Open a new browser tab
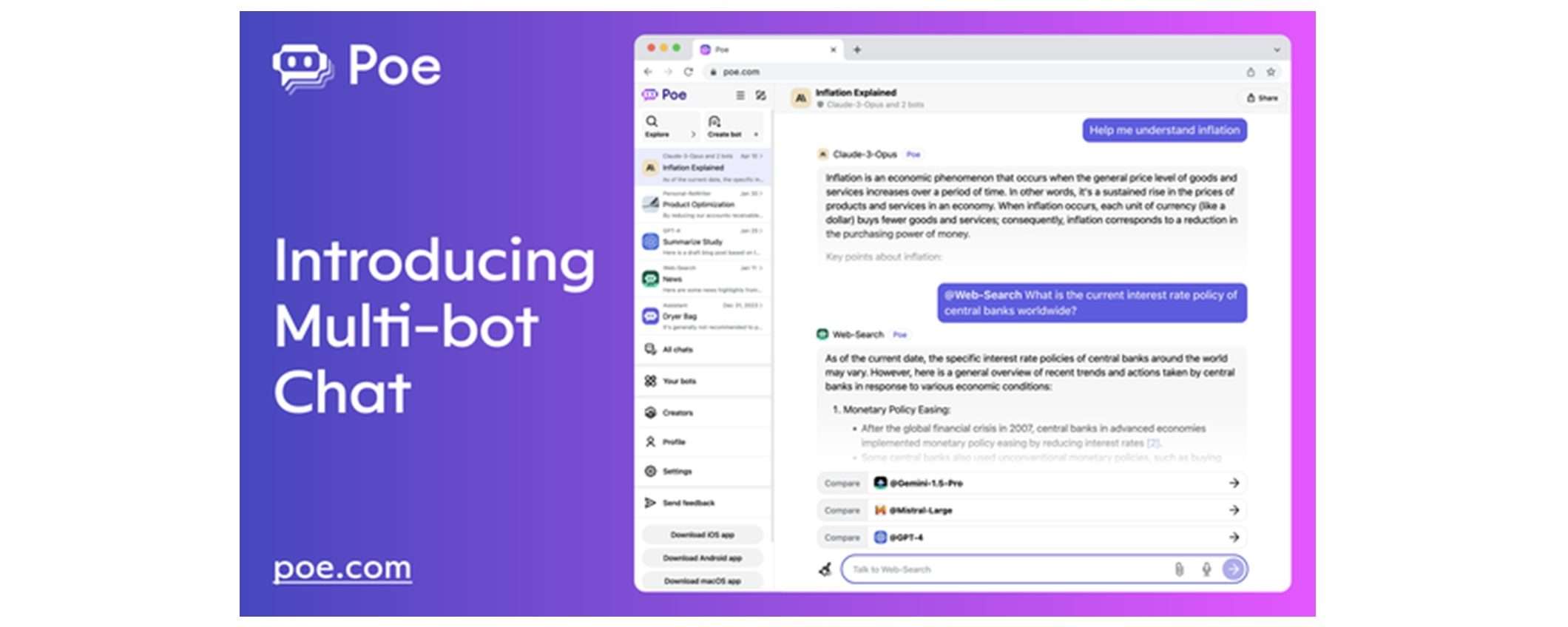Viewport: 1568px width, 627px height. (856, 50)
